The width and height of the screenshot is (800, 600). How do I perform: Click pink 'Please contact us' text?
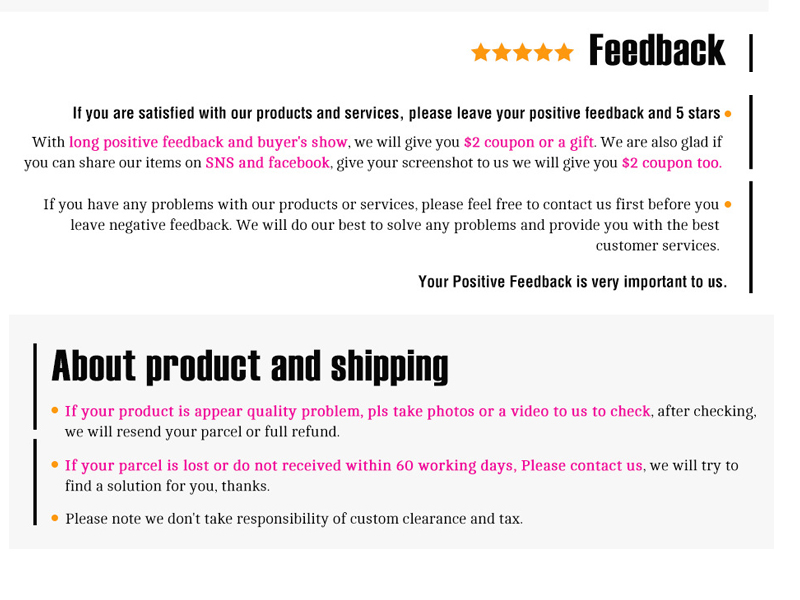582,465
